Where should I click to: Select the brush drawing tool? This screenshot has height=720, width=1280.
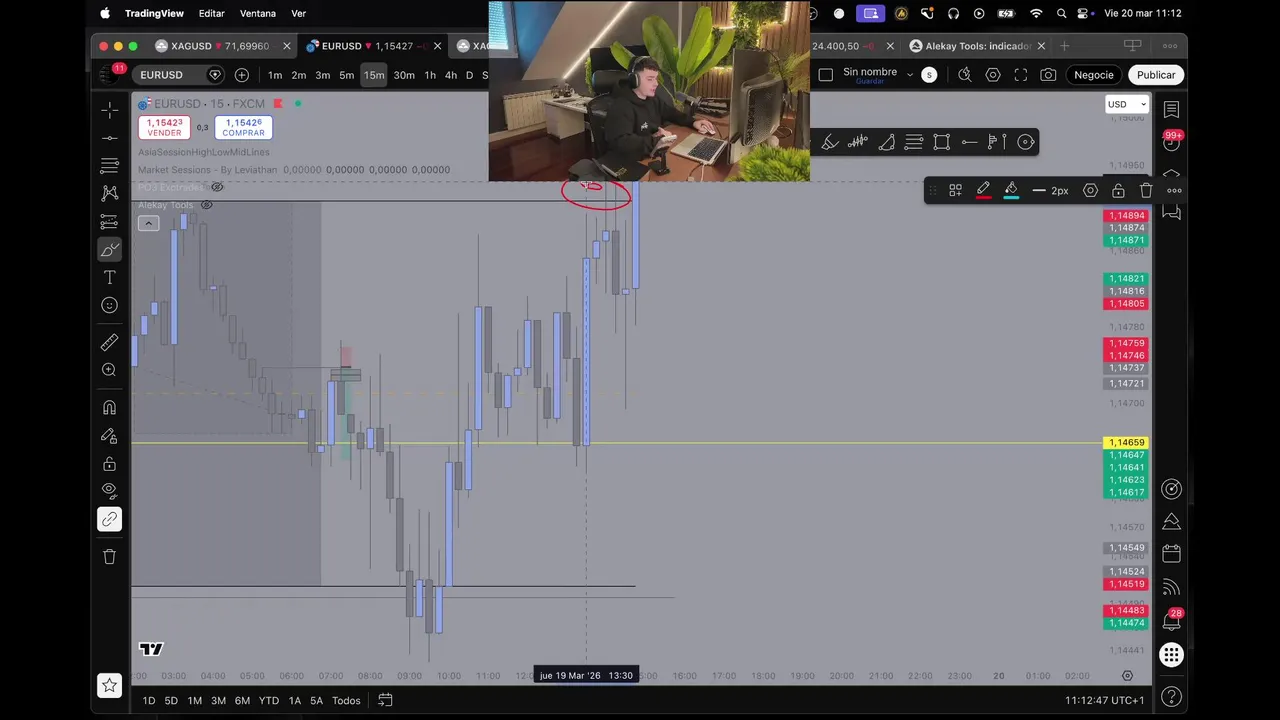[x=110, y=249]
